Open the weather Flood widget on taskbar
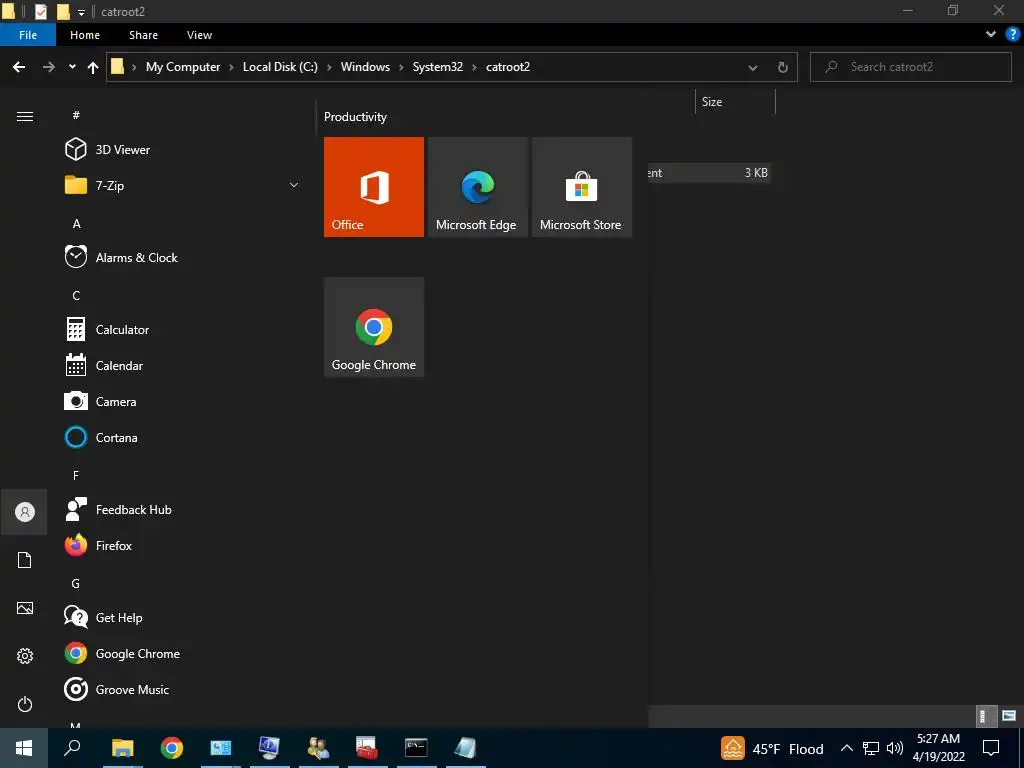 [772, 748]
